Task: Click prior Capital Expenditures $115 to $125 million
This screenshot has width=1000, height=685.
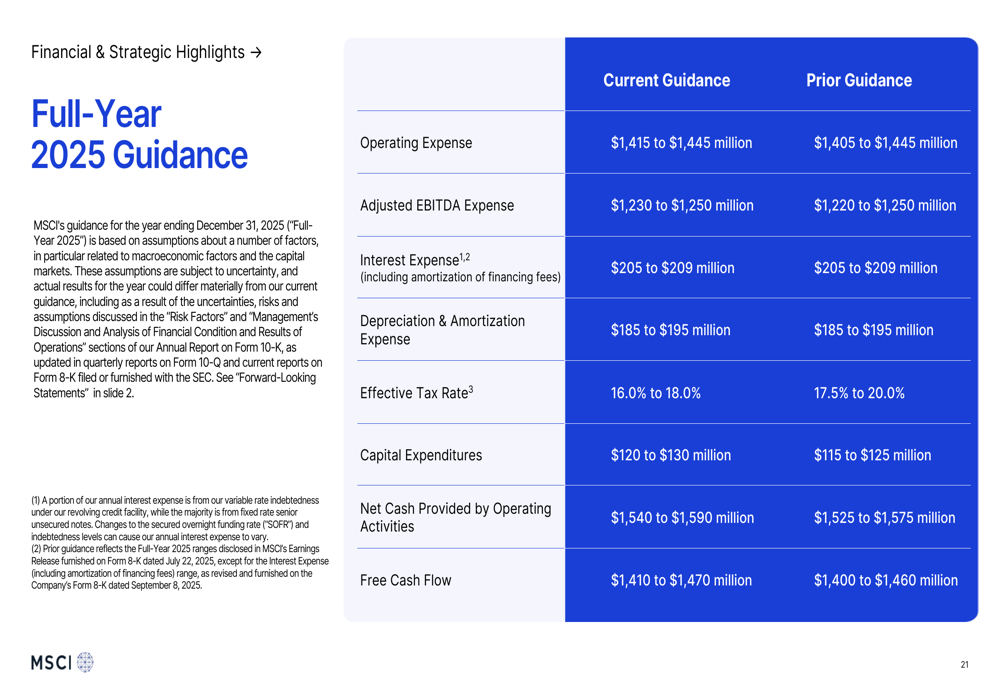Action: (872, 455)
